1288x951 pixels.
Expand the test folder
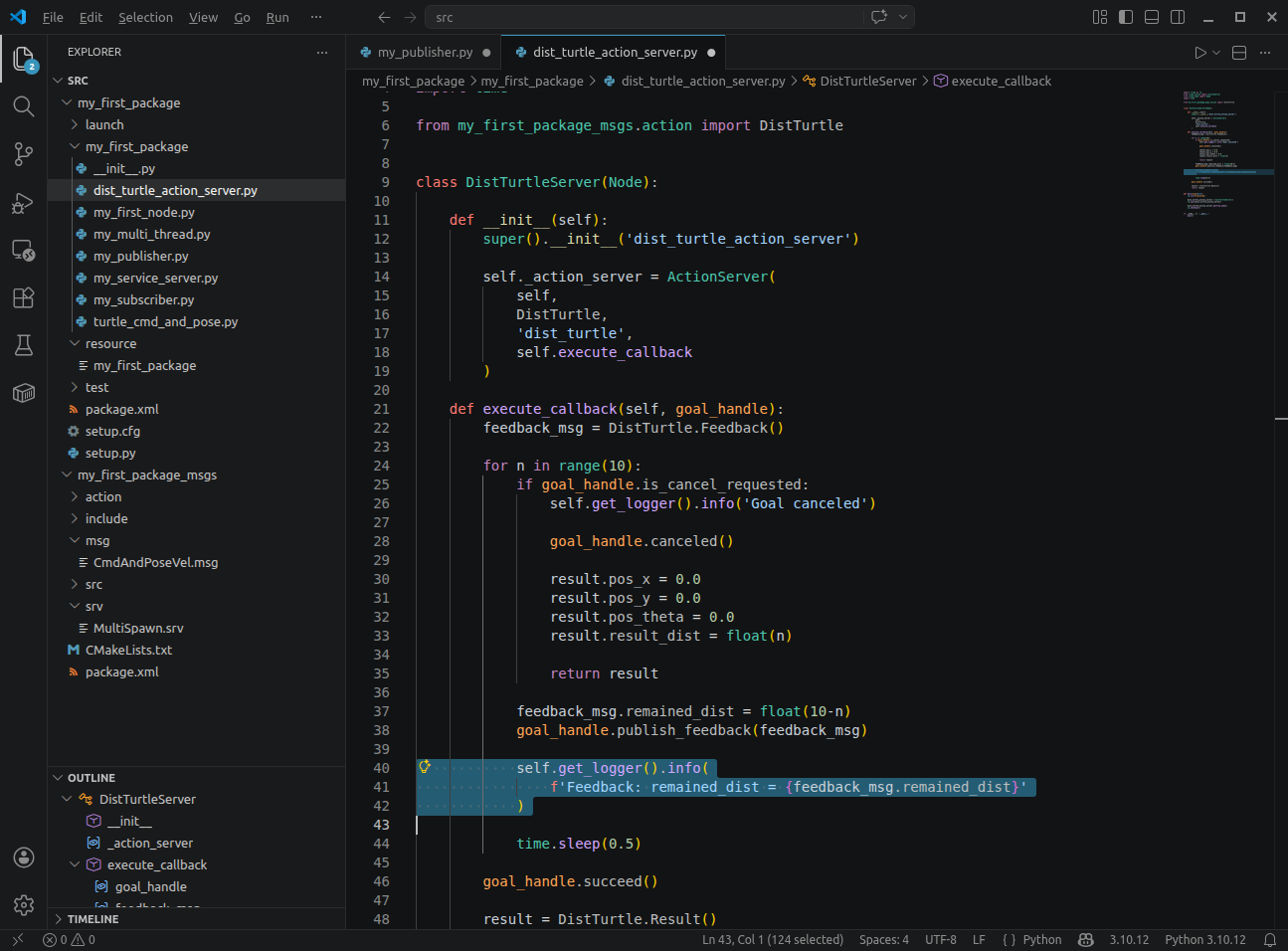tap(197, 387)
